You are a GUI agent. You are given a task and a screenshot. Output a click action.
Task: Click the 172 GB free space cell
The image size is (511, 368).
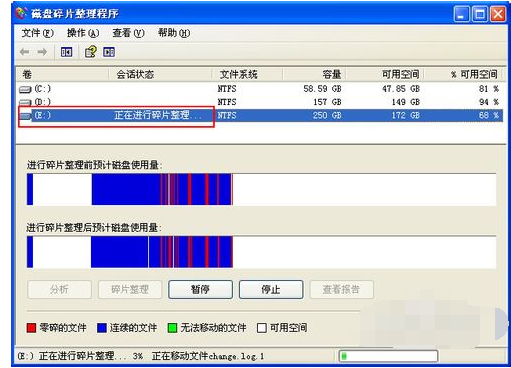pos(406,115)
